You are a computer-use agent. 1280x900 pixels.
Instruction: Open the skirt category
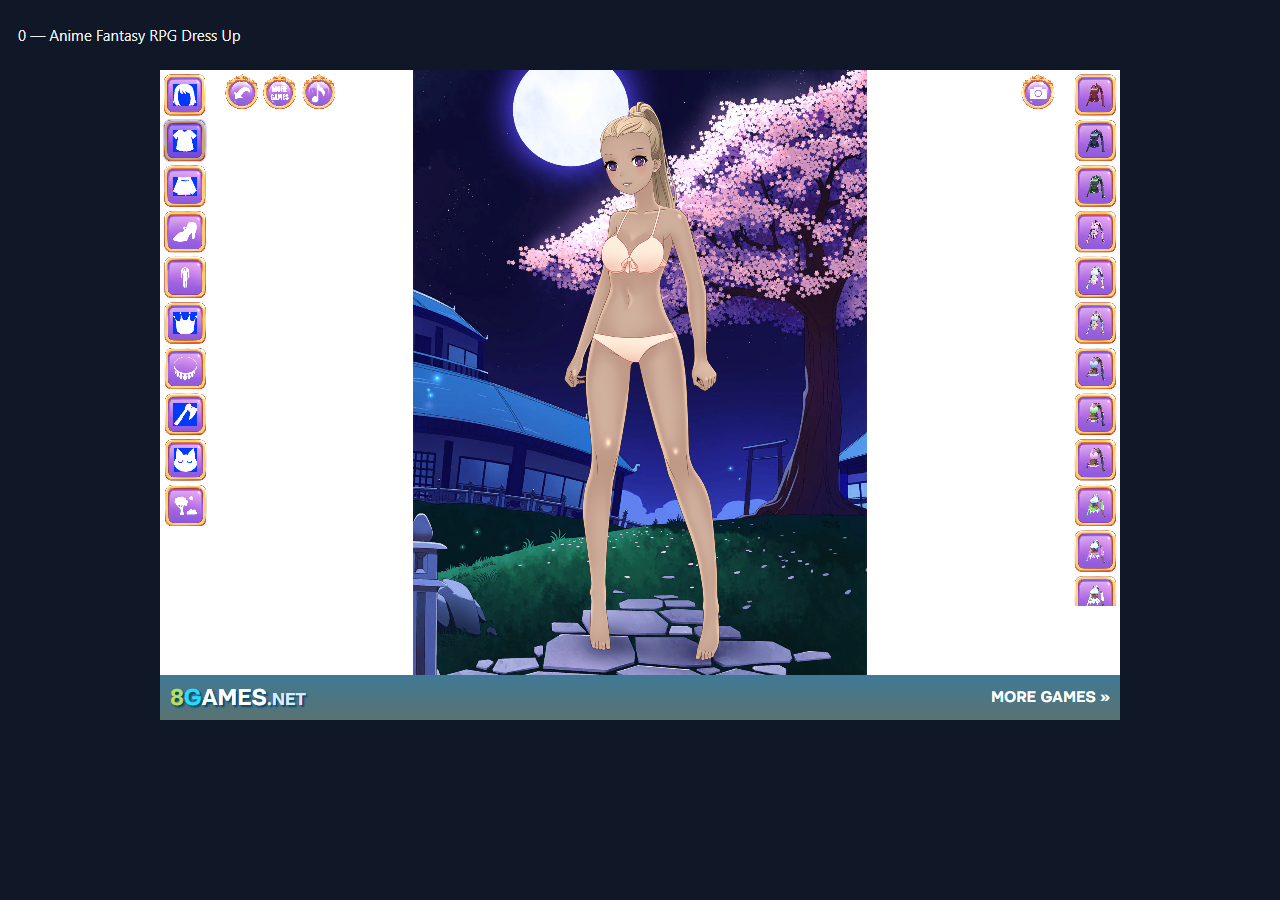tap(185, 187)
